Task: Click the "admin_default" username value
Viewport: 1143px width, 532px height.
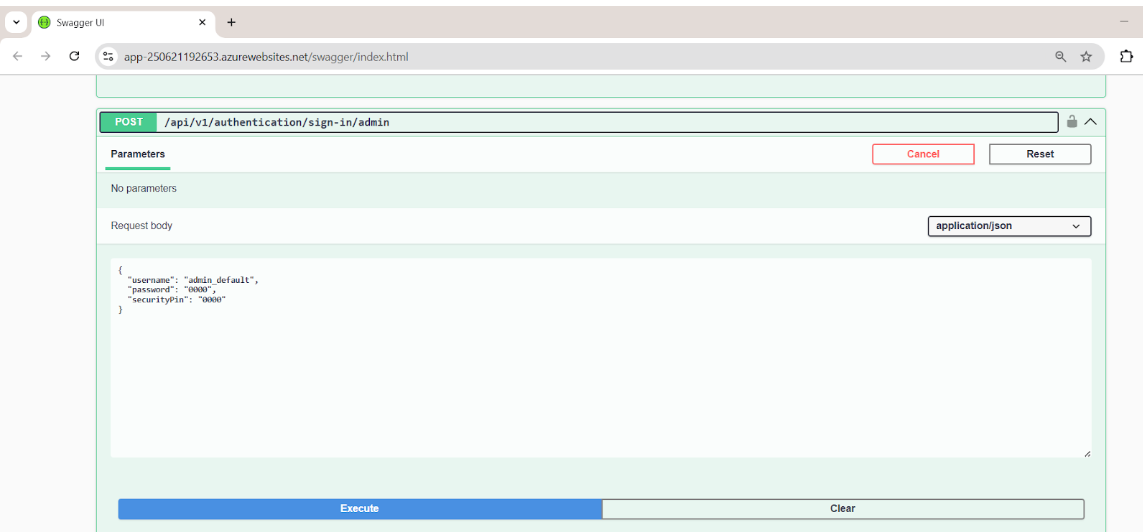Action: tap(219, 280)
